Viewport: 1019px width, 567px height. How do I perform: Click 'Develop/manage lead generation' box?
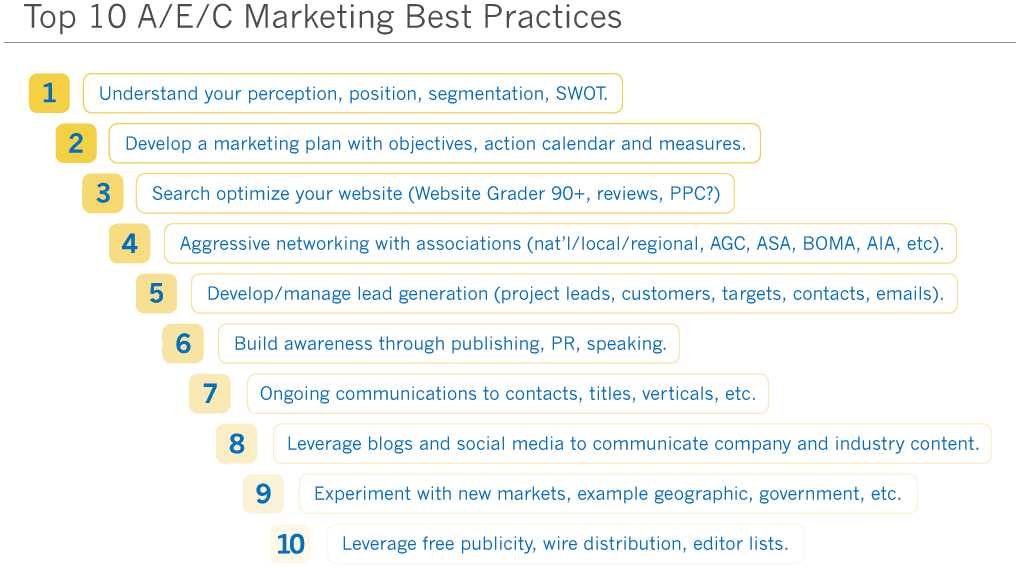point(574,293)
